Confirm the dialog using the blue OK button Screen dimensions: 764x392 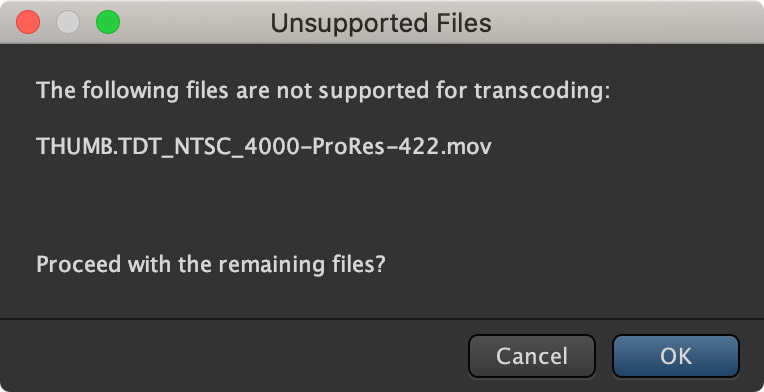coord(676,356)
